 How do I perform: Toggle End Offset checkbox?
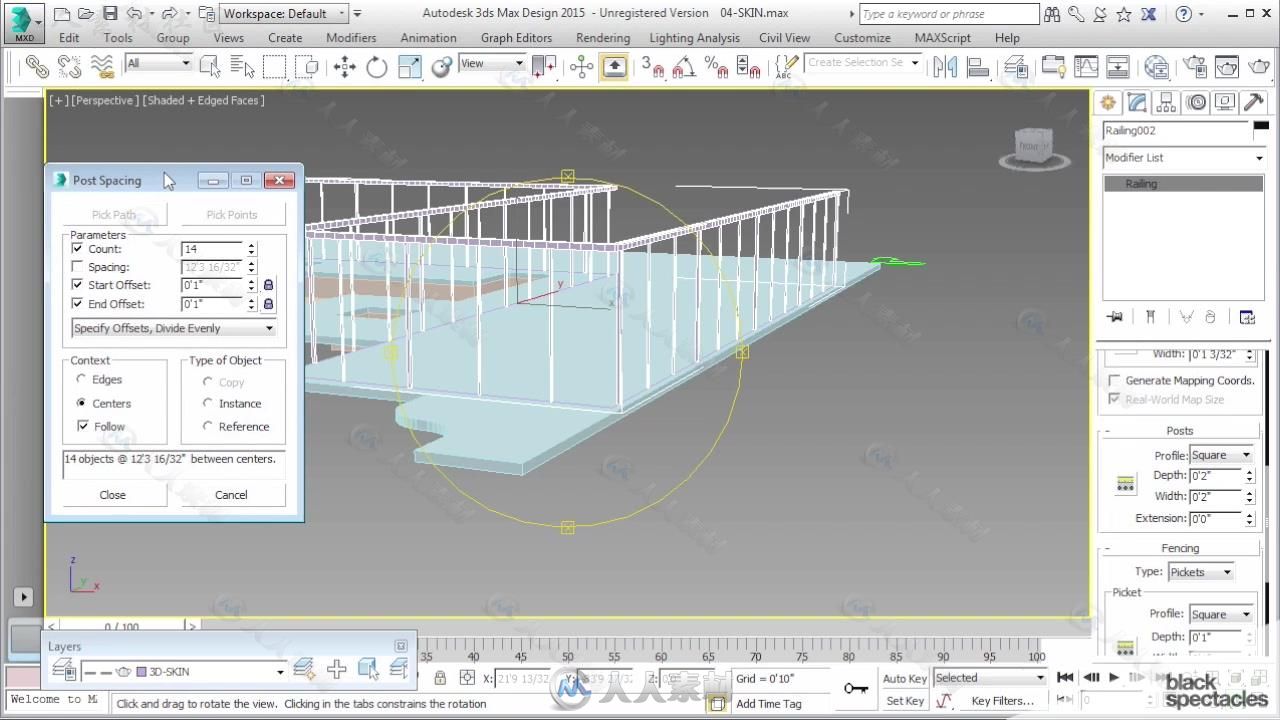(77, 304)
